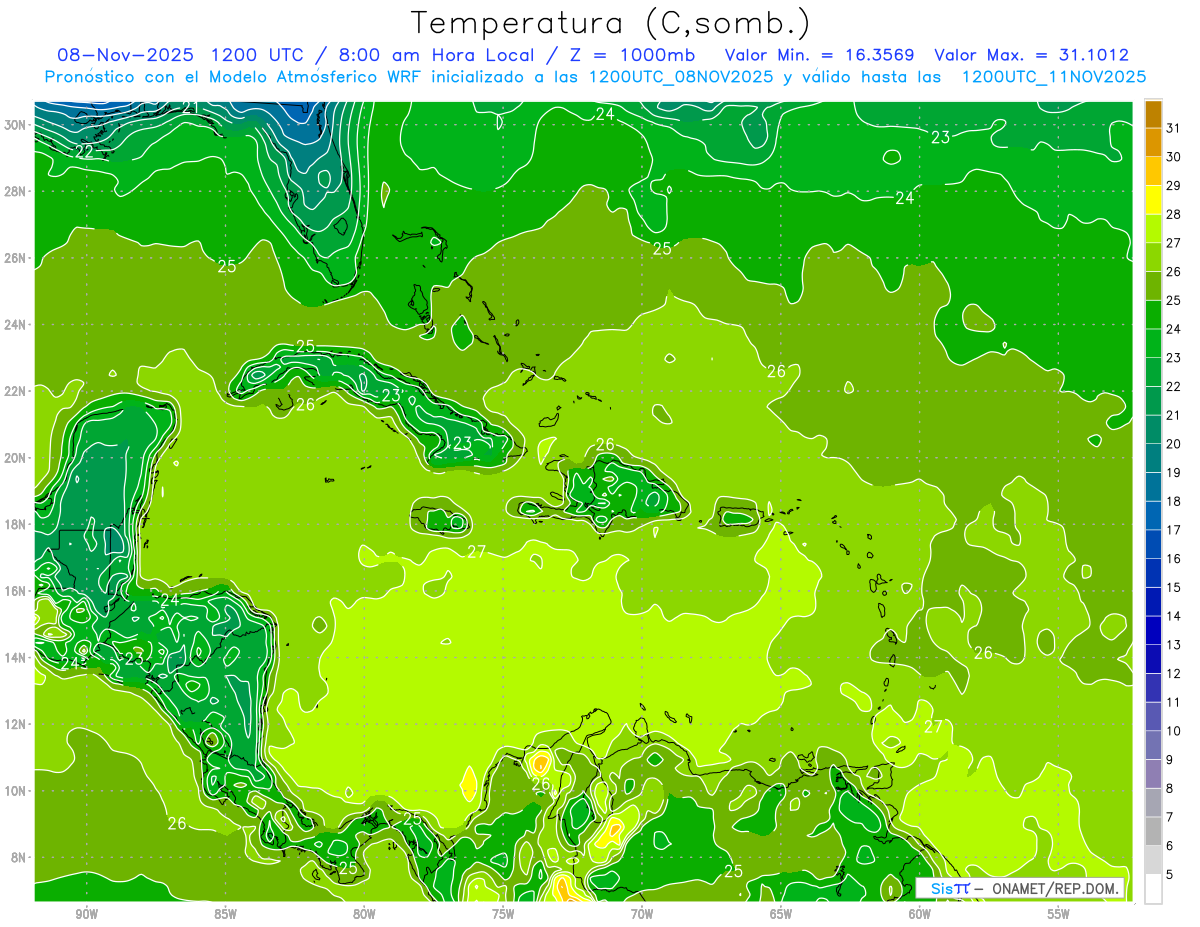The height and width of the screenshot is (927, 1200).
Task: Click the "24N" latitude axis label
Action: point(16,325)
